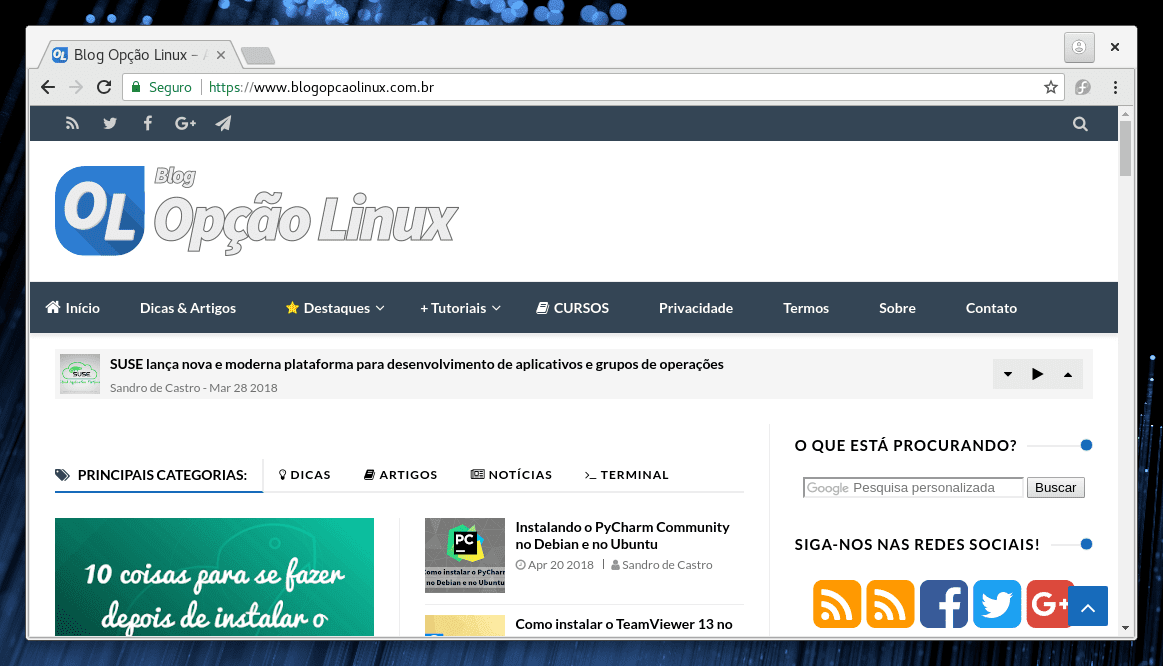
Task: Select the TERMINAL category tab
Action: [626, 475]
